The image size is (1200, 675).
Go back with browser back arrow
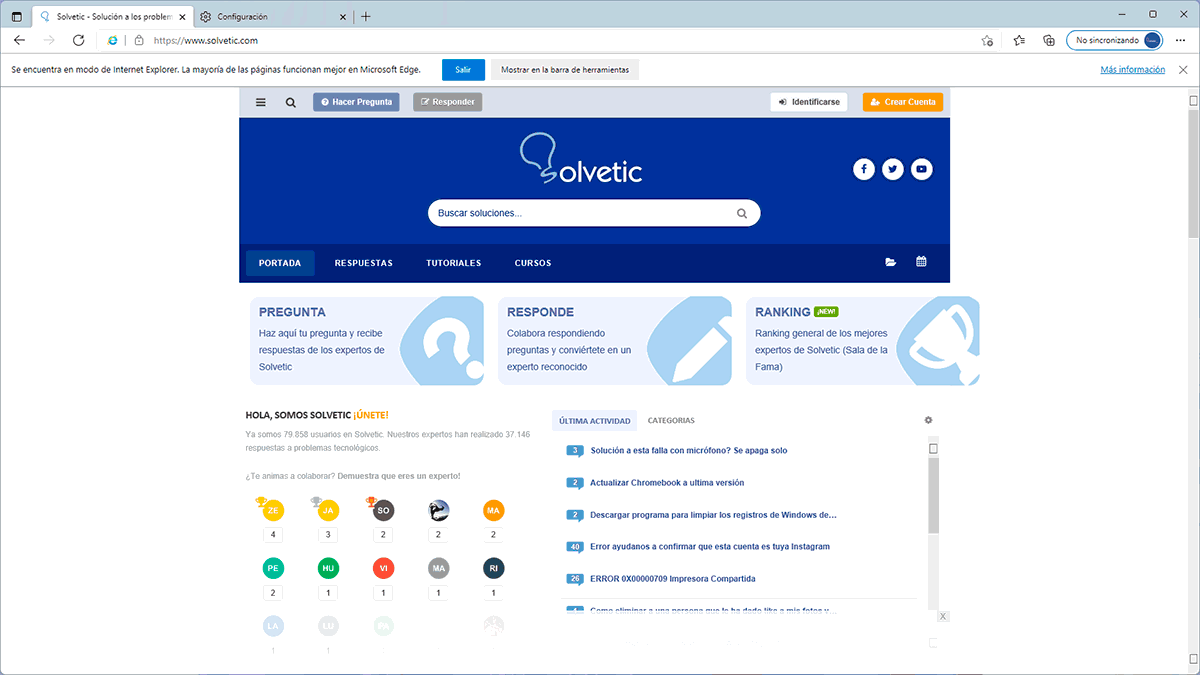20,40
